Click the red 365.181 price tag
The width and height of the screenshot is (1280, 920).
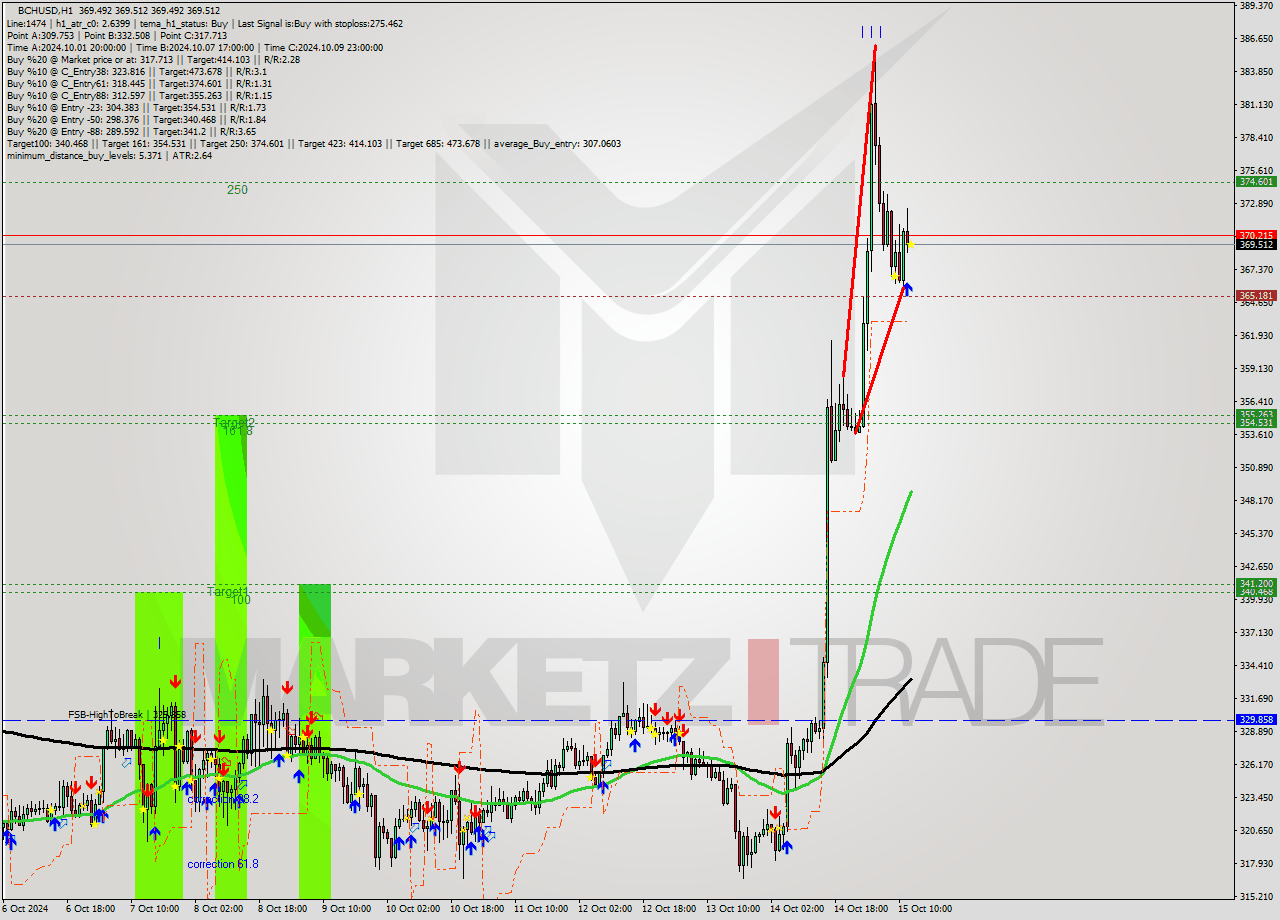(1256, 296)
